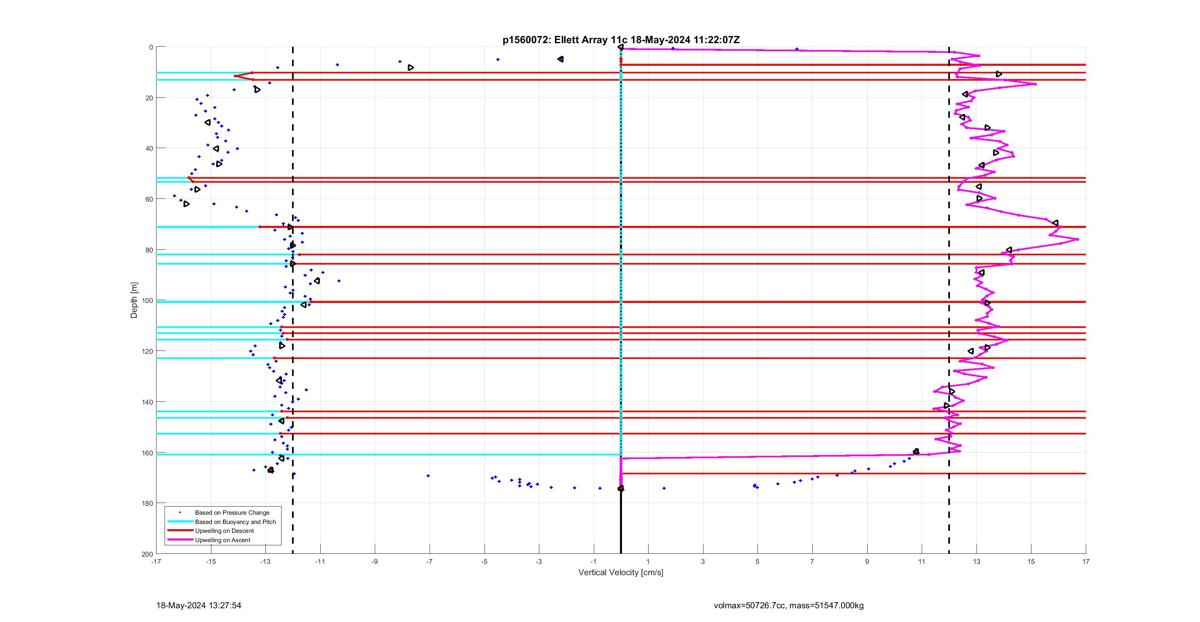This screenshot has width=1200, height=622.
Task: Click the timestamp '18-May-2024 13:27:54'
Action: (x=199, y=605)
